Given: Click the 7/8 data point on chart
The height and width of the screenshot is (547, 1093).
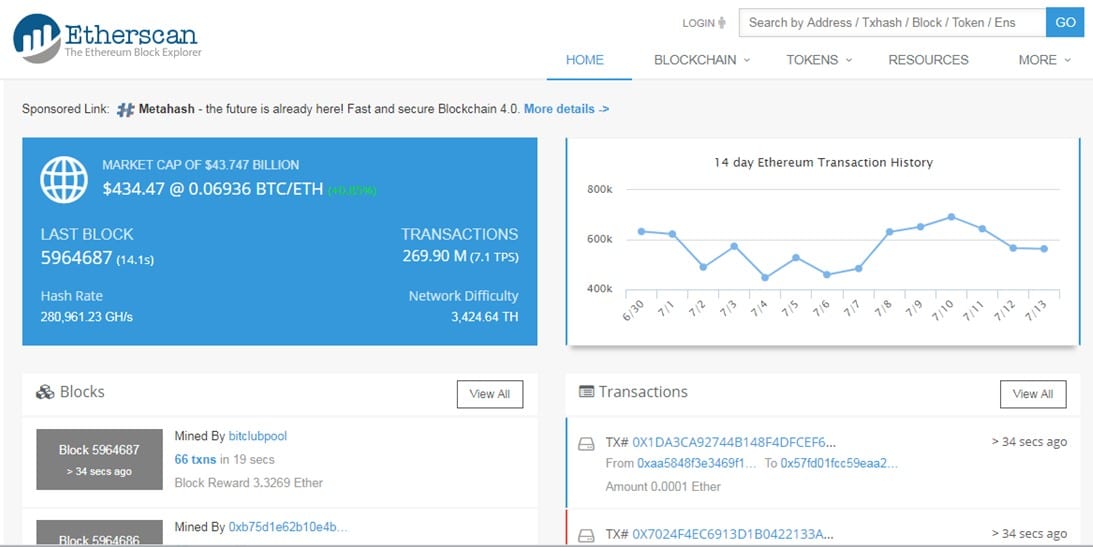Looking at the screenshot, I should pos(889,232).
